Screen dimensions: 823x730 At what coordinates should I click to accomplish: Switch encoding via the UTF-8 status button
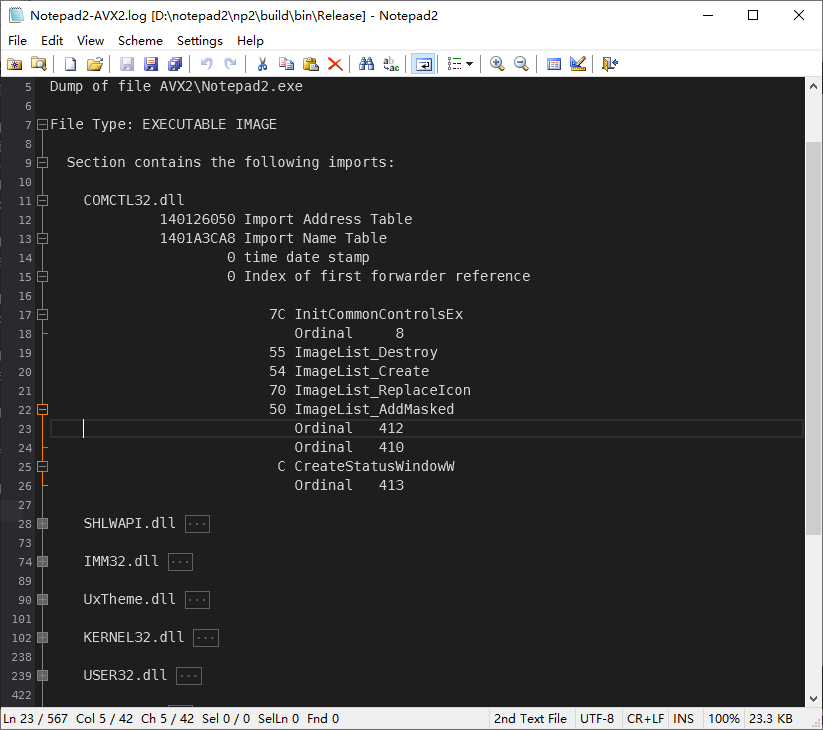coord(597,718)
